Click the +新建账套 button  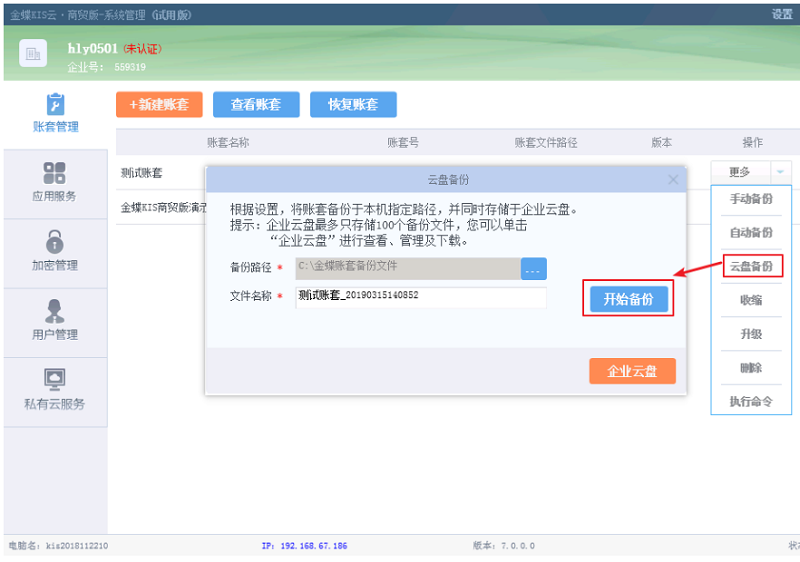pyautogui.click(x=159, y=105)
